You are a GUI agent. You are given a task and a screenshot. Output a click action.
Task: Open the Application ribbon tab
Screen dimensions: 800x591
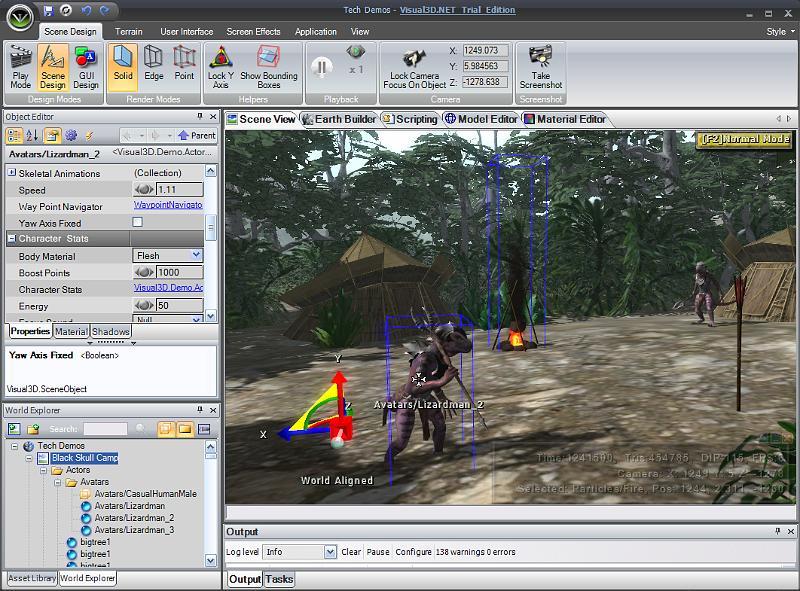coord(316,32)
